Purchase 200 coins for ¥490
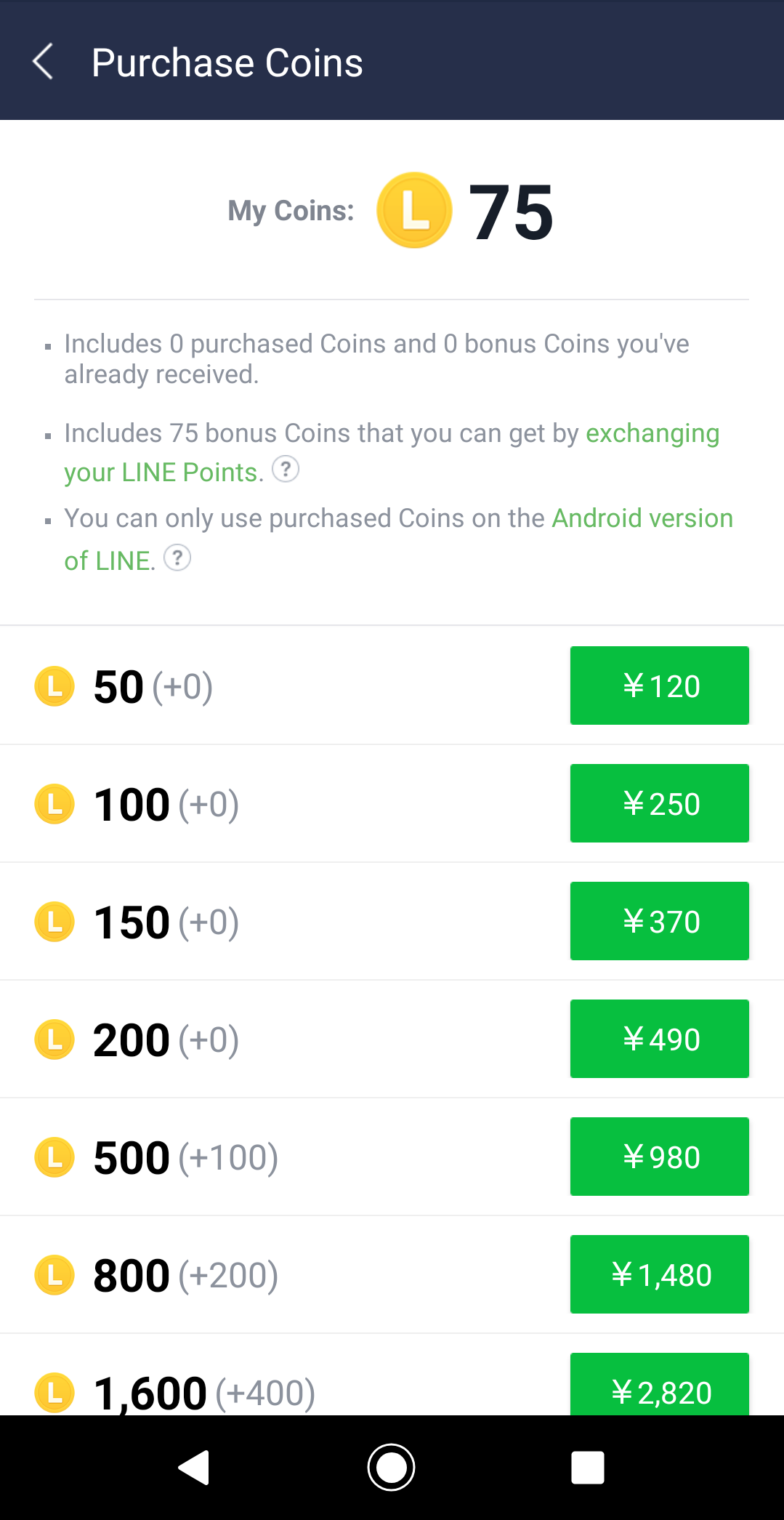Viewport: 784px width, 1520px height. tap(659, 1039)
